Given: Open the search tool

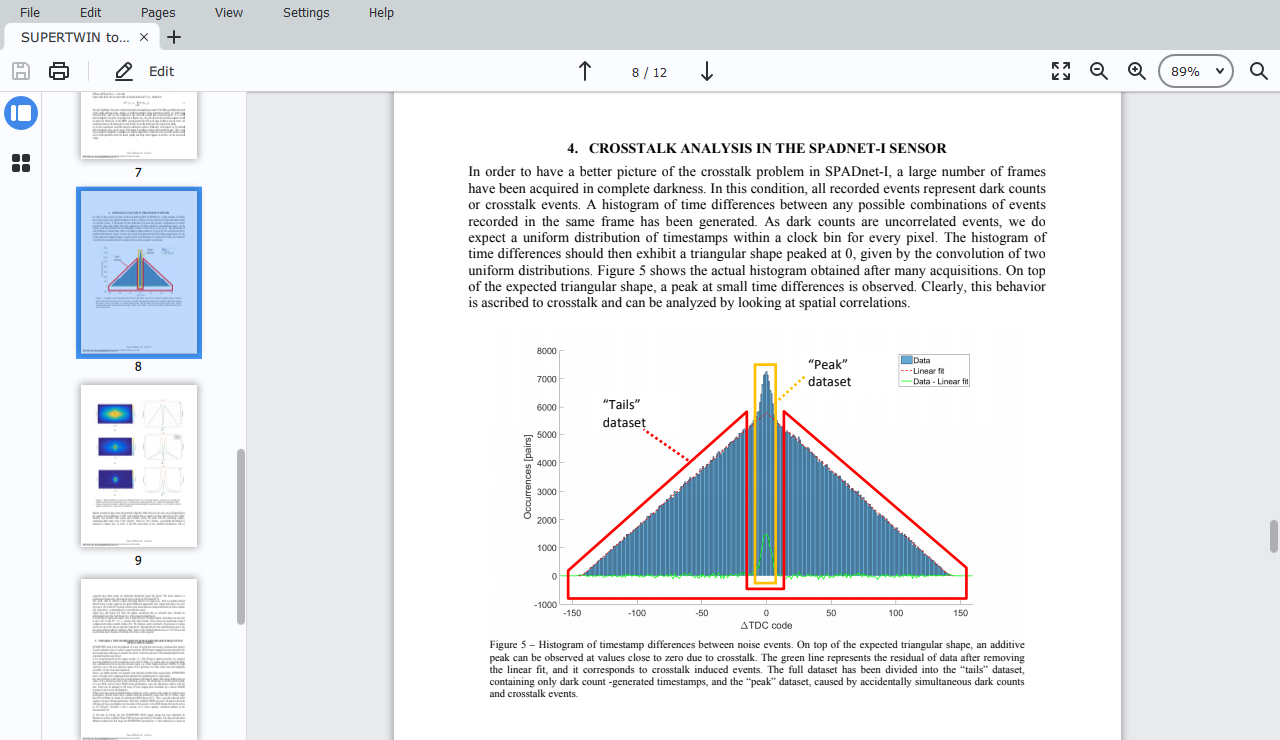Looking at the screenshot, I should 1258,71.
